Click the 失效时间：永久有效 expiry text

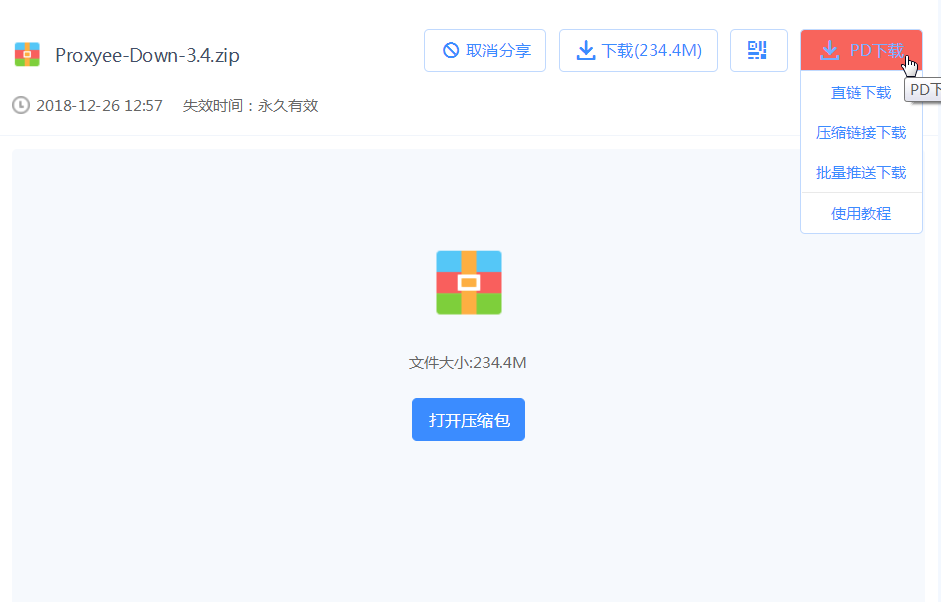[250, 105]
